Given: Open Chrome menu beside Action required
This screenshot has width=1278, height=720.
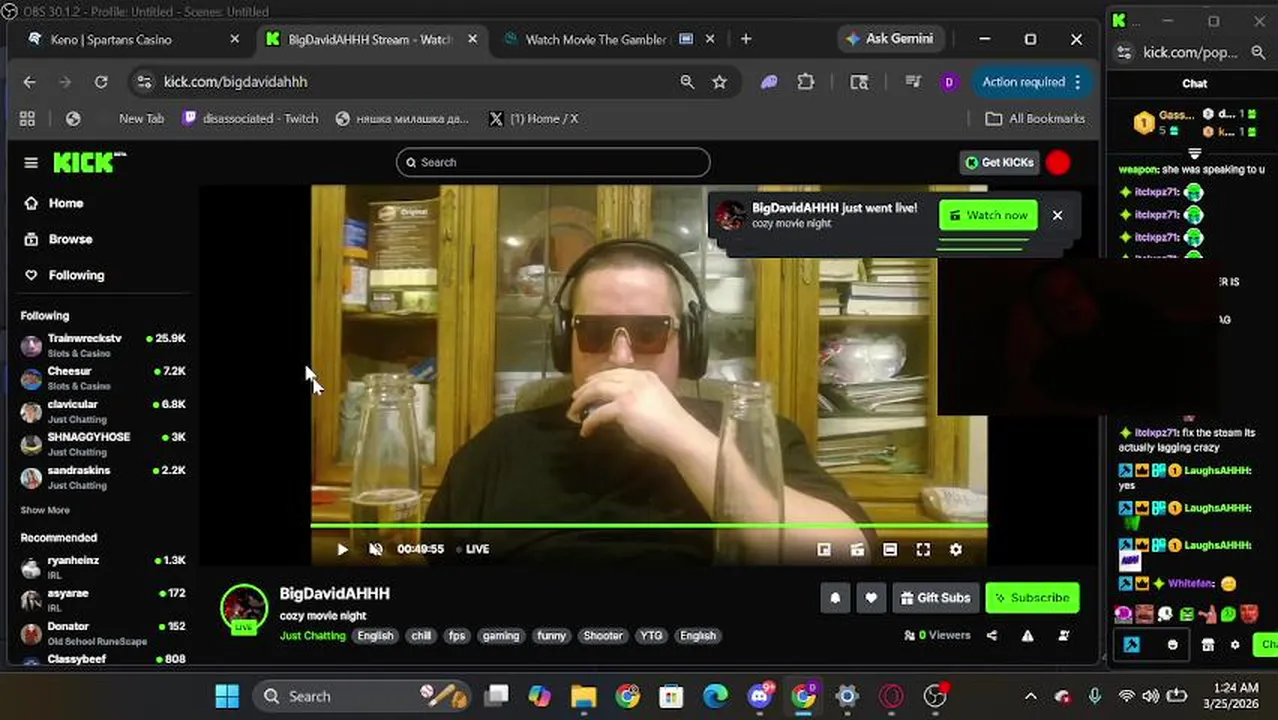Looking at the screenshot, I should click(1077, 82).
